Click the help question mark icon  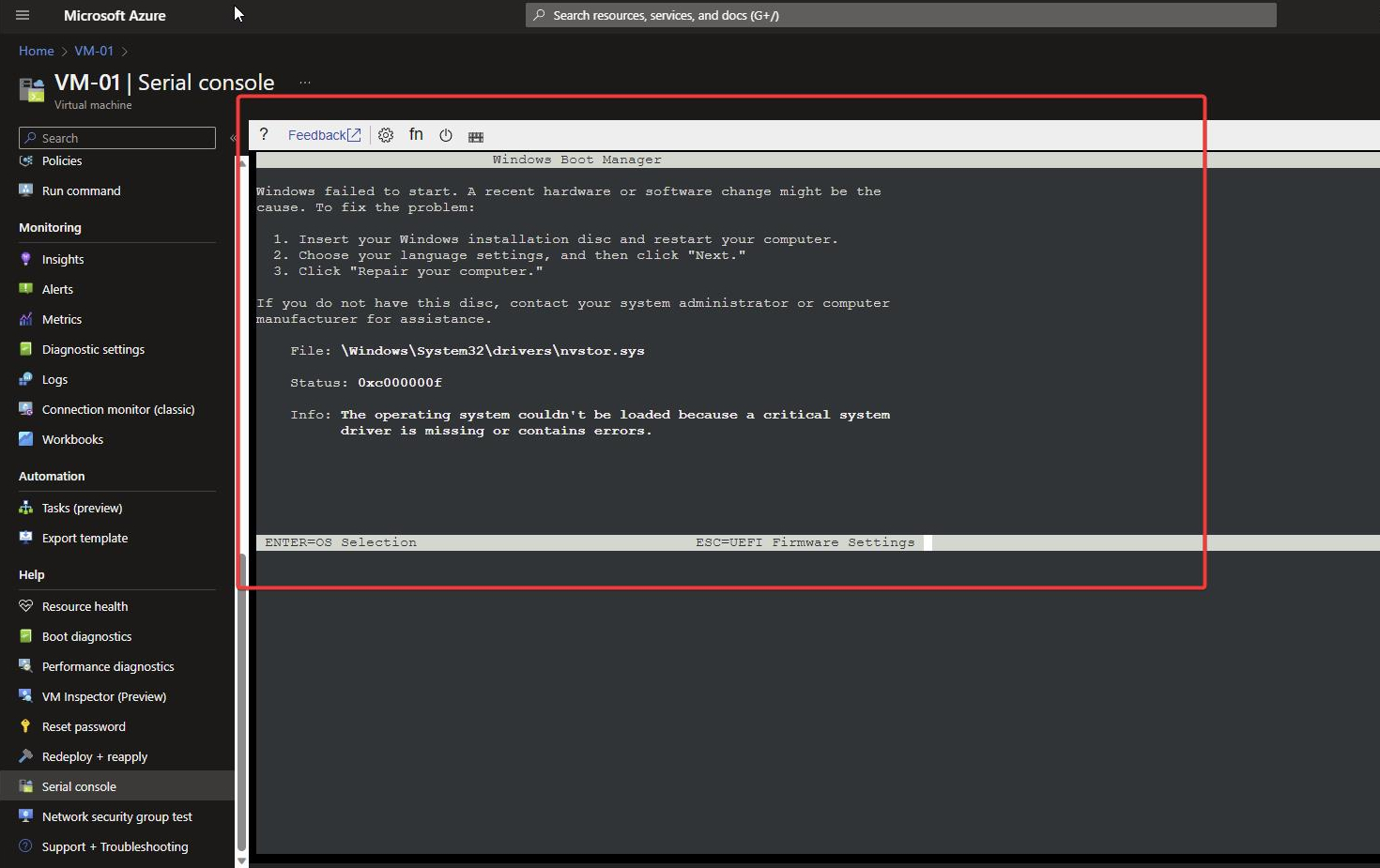tap(264, 134)
